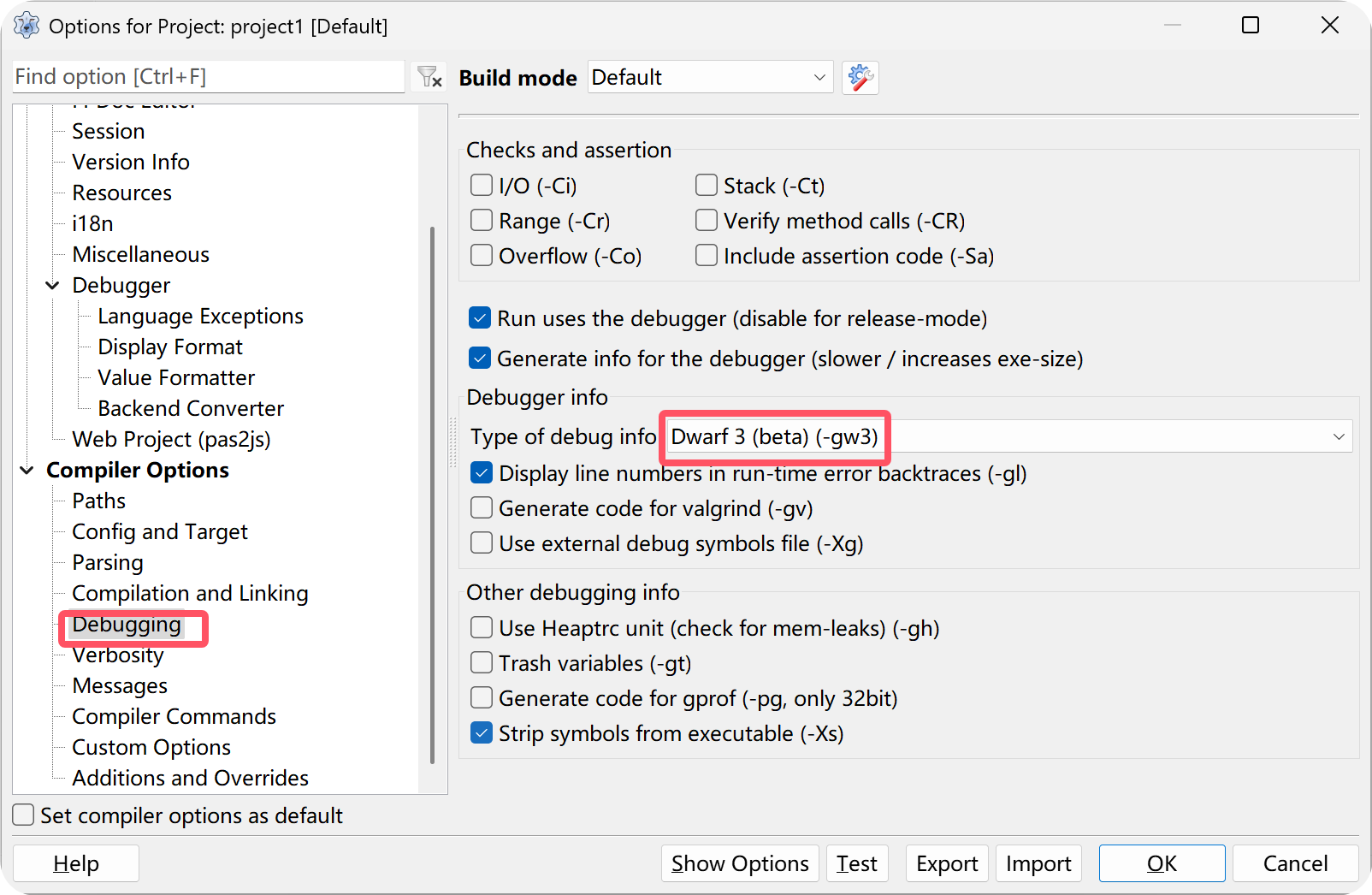This screenshot has width=1372, height=895.
Task: Collapse the Debugger tree node
Action: (53, 286)
